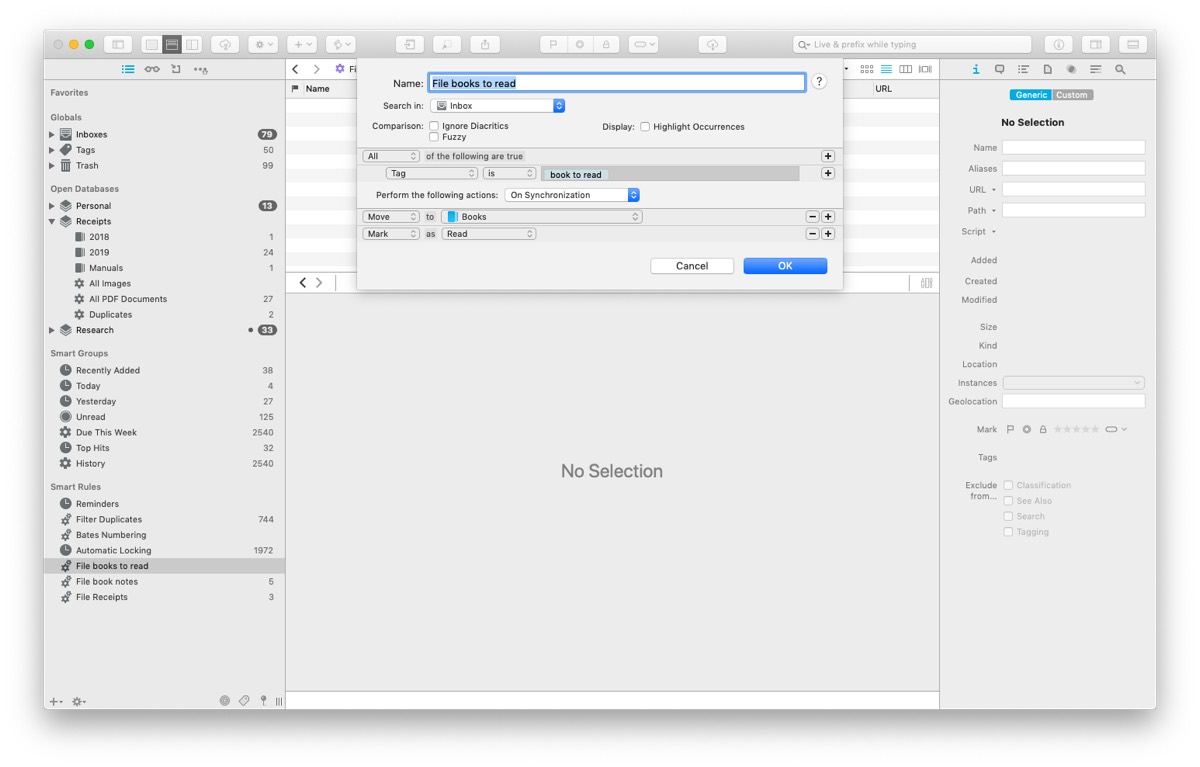Expand the Inboxes group
1200x767 pixels.
52,134
